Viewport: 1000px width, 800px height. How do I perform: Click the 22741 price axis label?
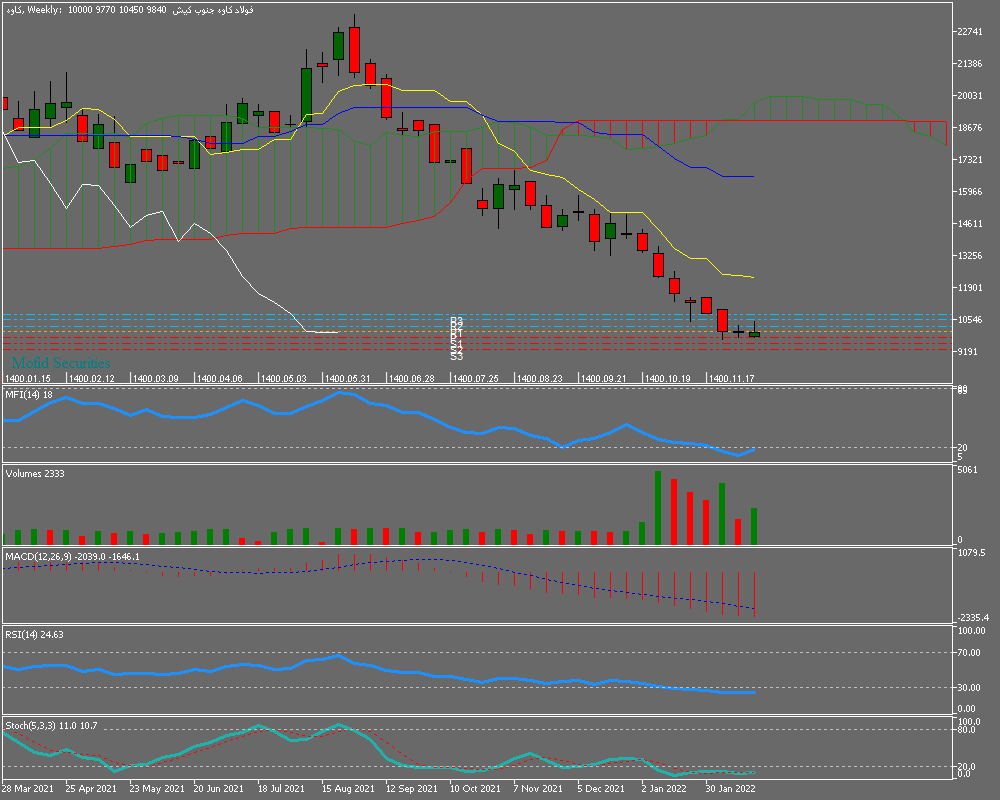tap(970, 31)
